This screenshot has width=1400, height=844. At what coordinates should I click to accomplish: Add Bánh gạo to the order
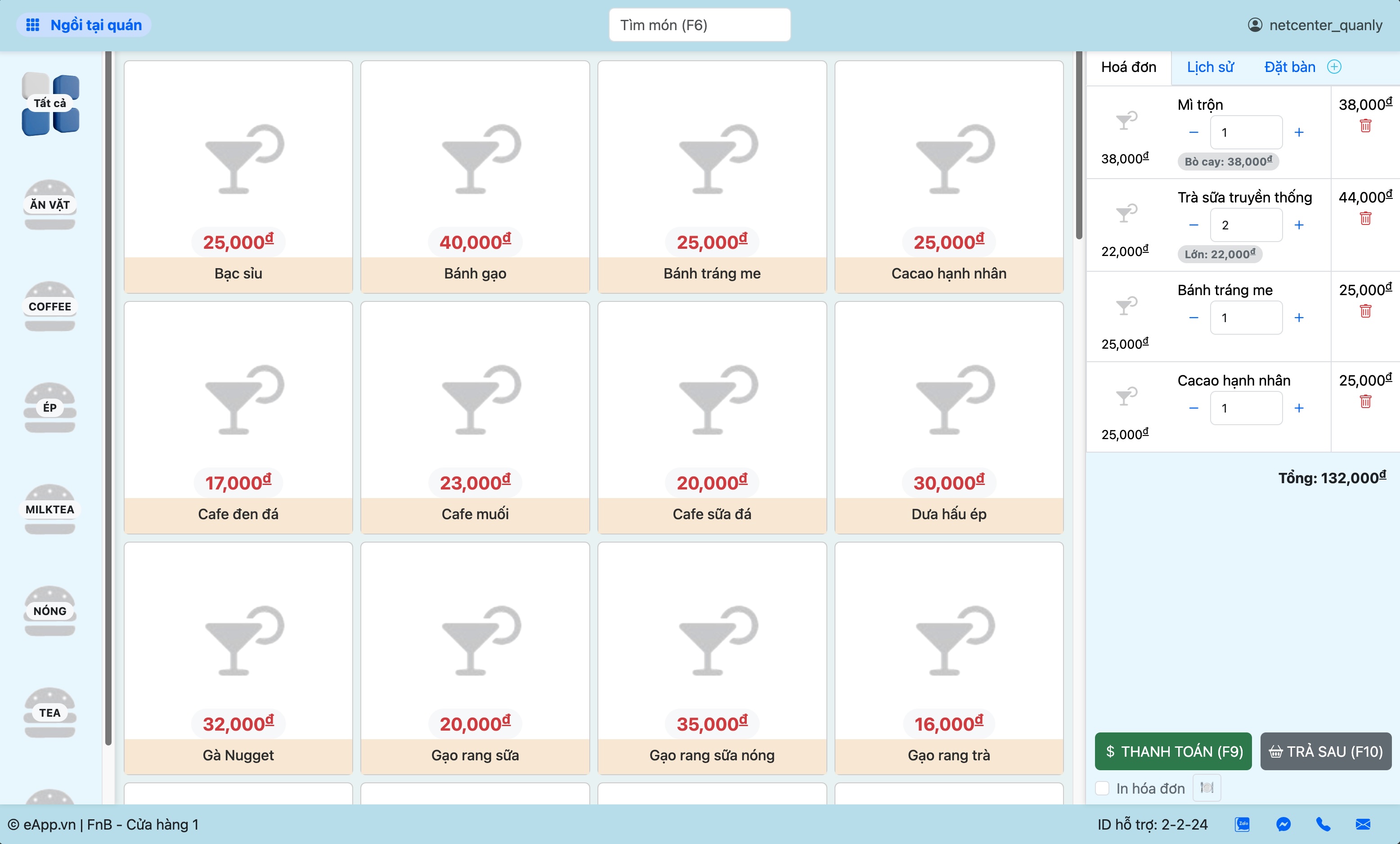point(475,177)
